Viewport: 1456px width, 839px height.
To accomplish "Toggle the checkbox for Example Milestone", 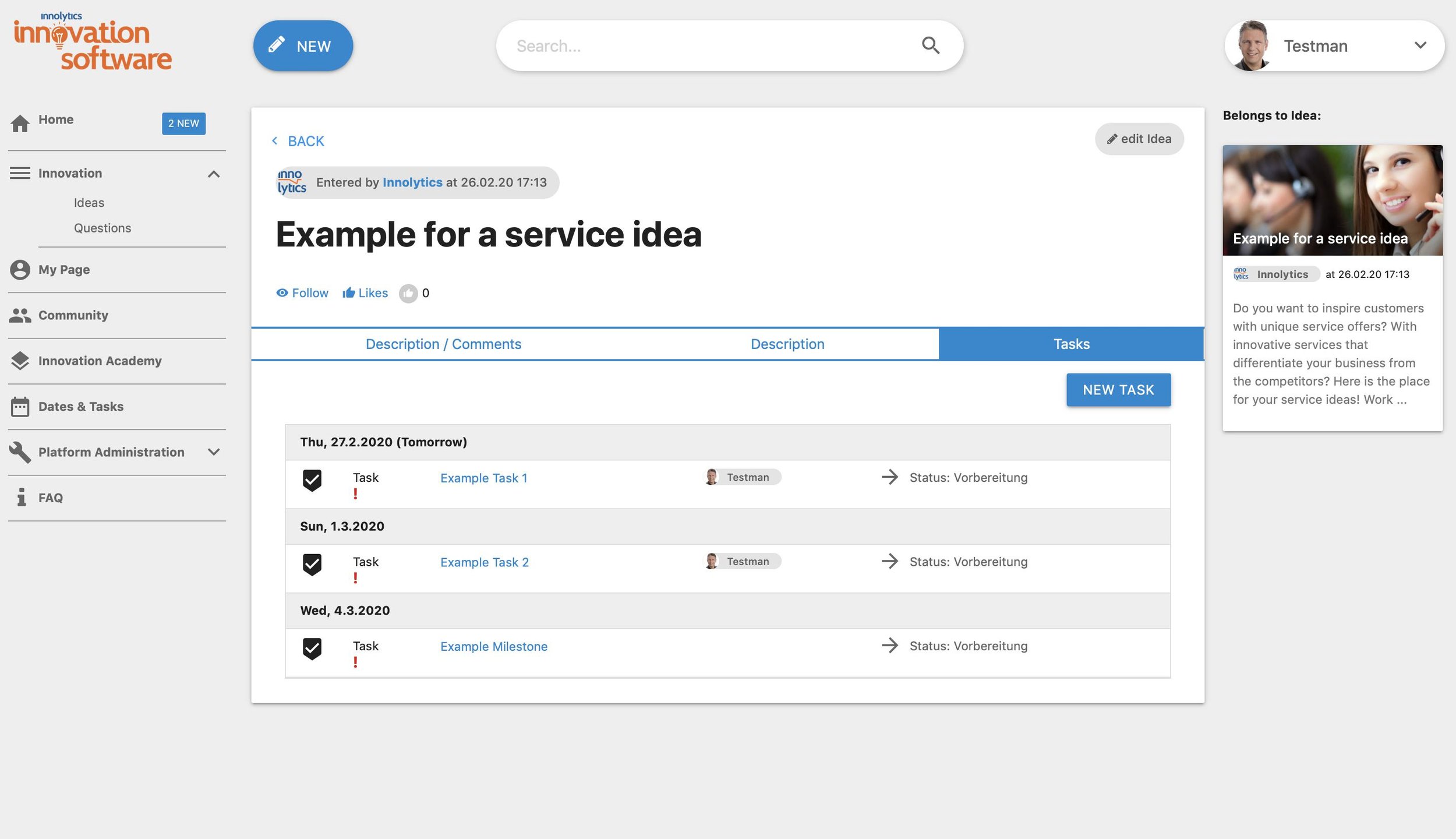I will [312, 648].
